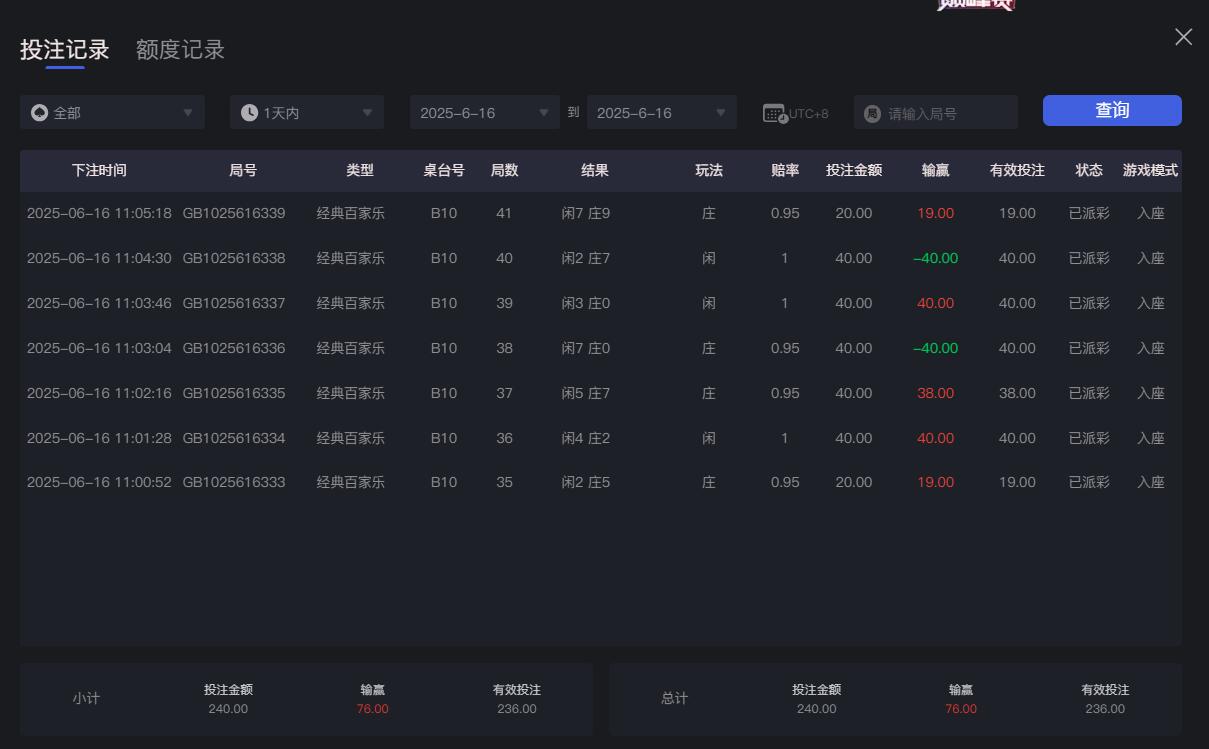Select the 已派彩 status of round 35

click(x=1087, y=482)
